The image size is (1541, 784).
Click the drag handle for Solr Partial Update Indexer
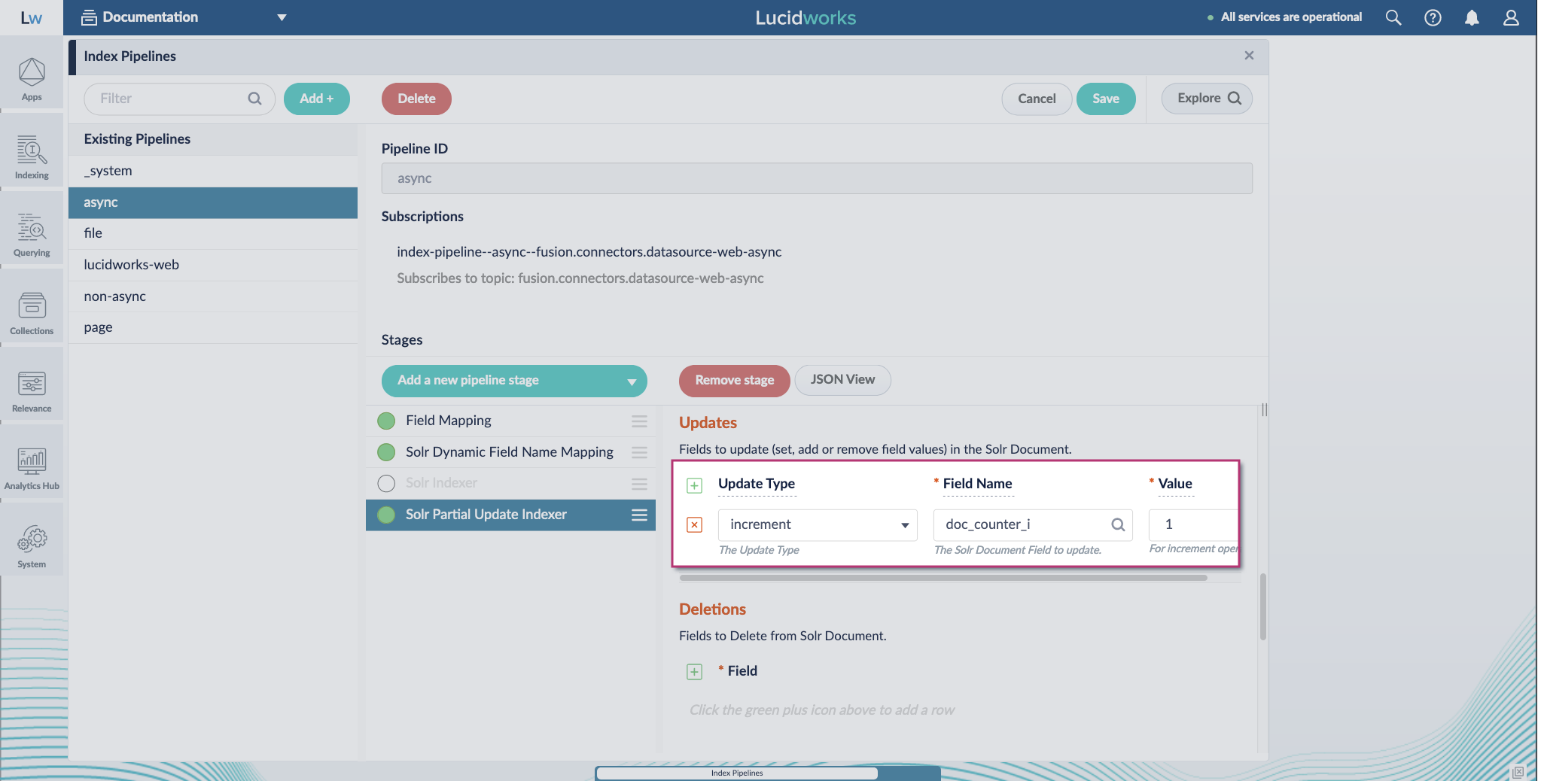(639, 515)
